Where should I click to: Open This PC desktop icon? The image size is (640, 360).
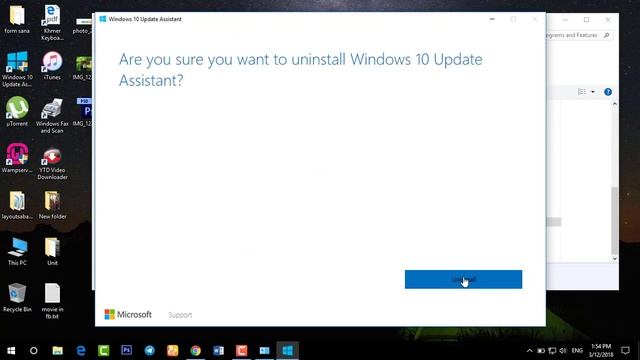tap(17, 251)
